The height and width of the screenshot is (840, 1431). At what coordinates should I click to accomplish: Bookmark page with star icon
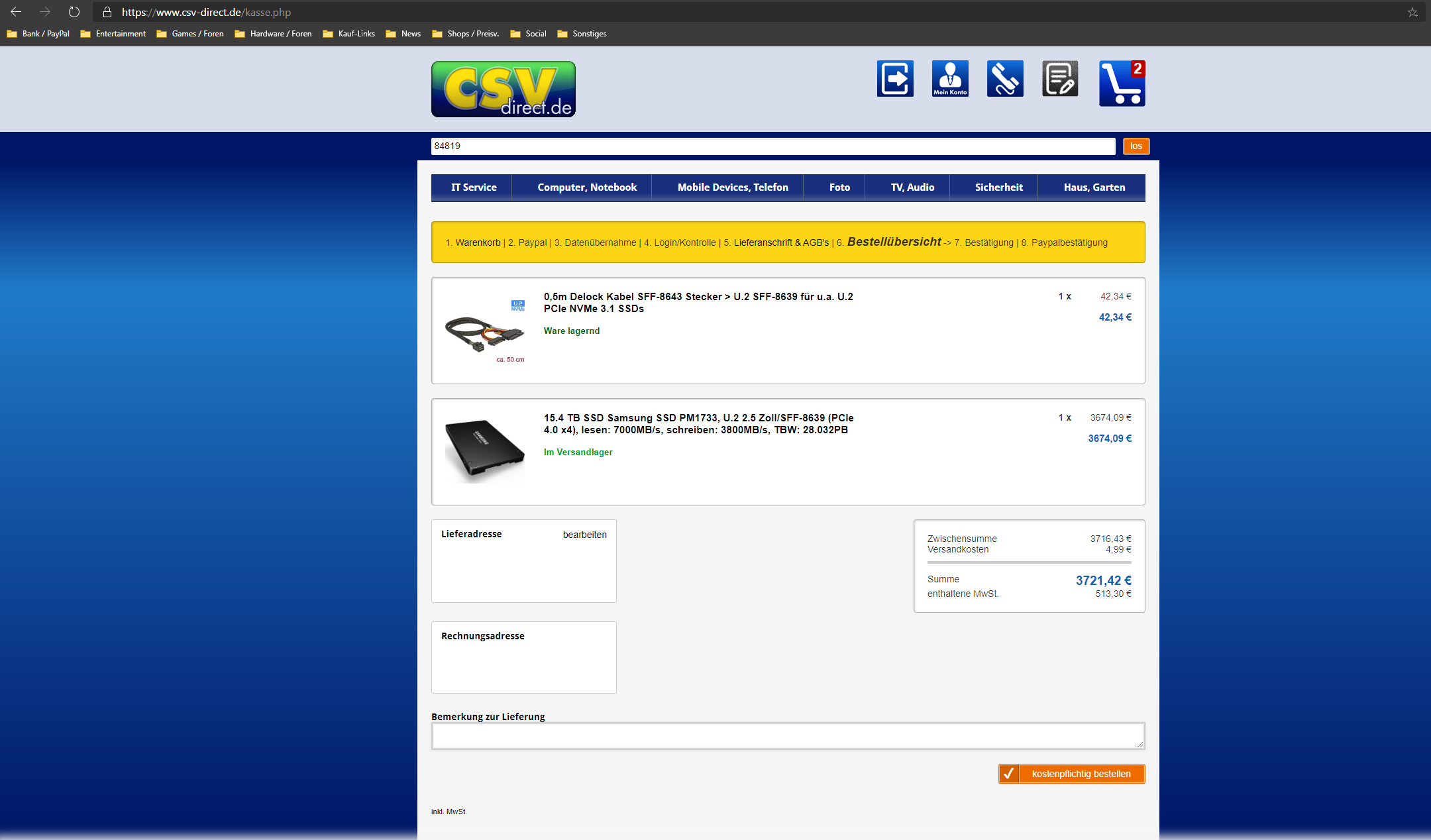click(x=1412, y=12)
